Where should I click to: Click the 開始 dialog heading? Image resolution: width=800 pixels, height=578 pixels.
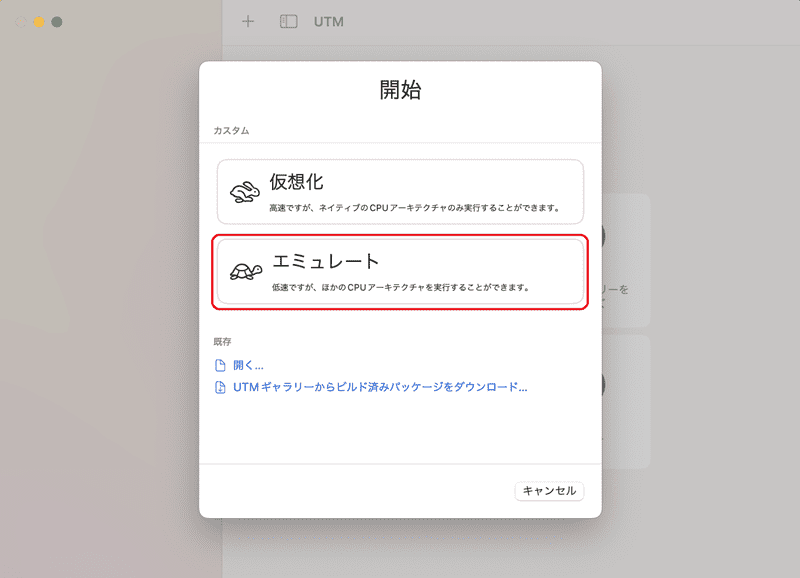[x=401, y=90]
